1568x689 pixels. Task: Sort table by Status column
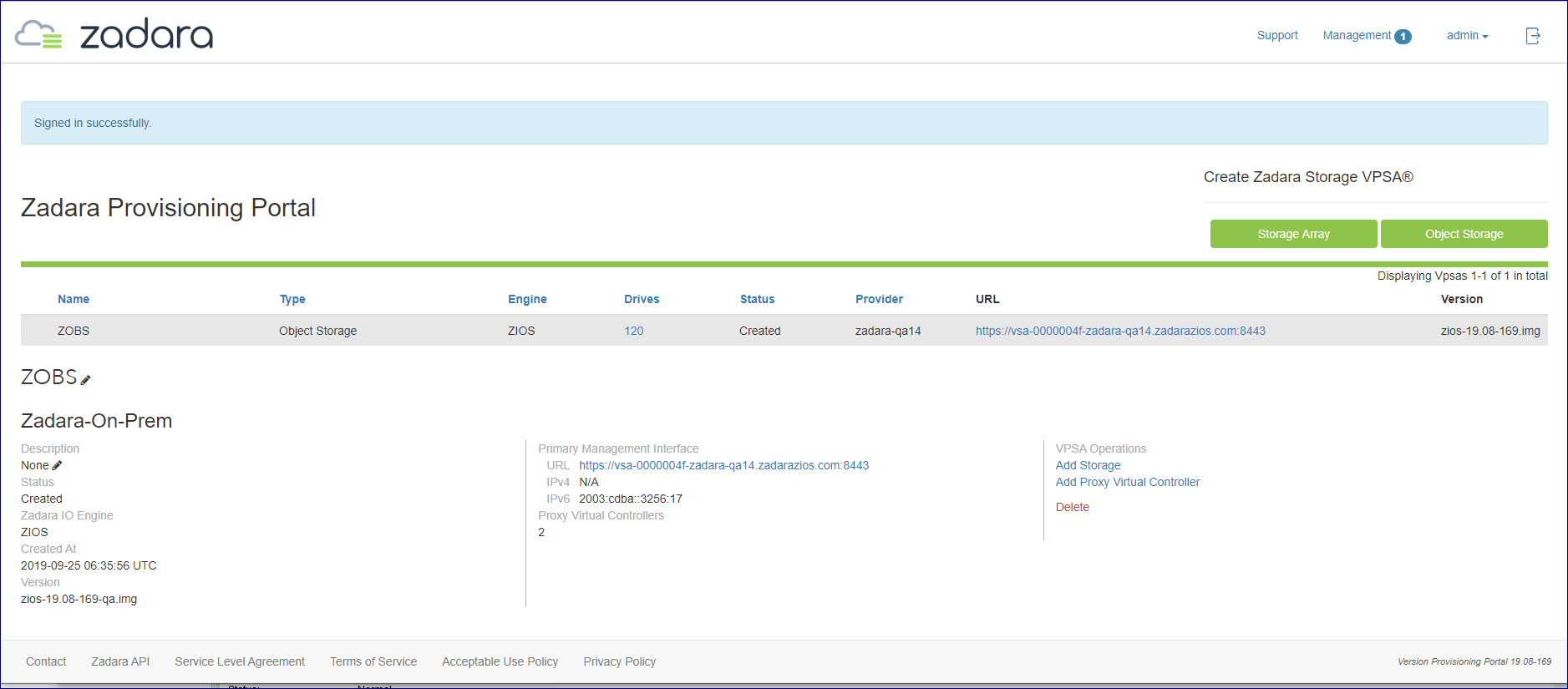(757, 299)
